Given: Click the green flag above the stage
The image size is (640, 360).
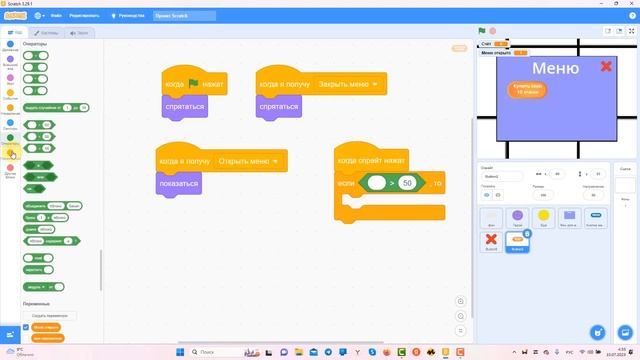Looking at the screenshot, I should 482,31.
